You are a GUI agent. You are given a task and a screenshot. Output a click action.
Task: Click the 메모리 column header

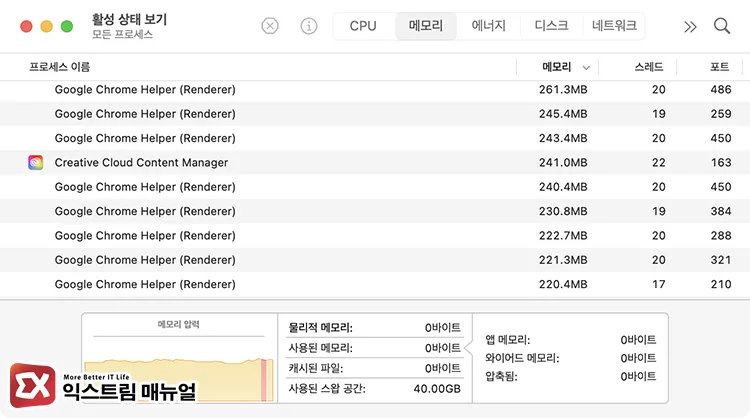coord(557,67)
